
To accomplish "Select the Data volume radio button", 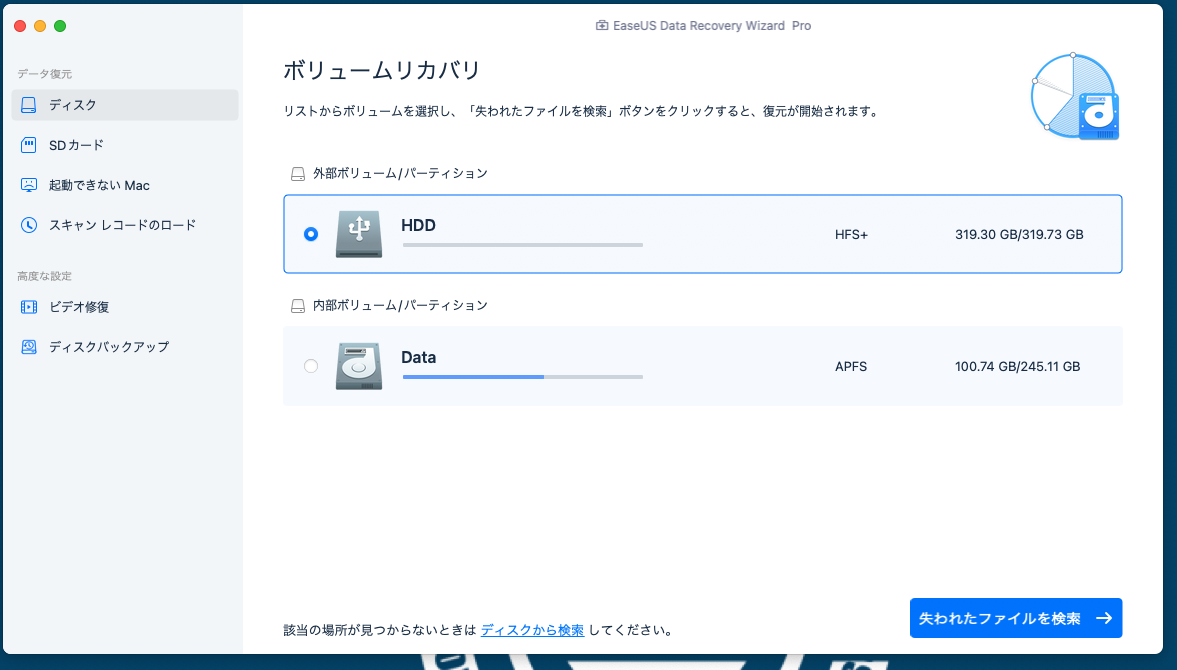I will 310,365.
